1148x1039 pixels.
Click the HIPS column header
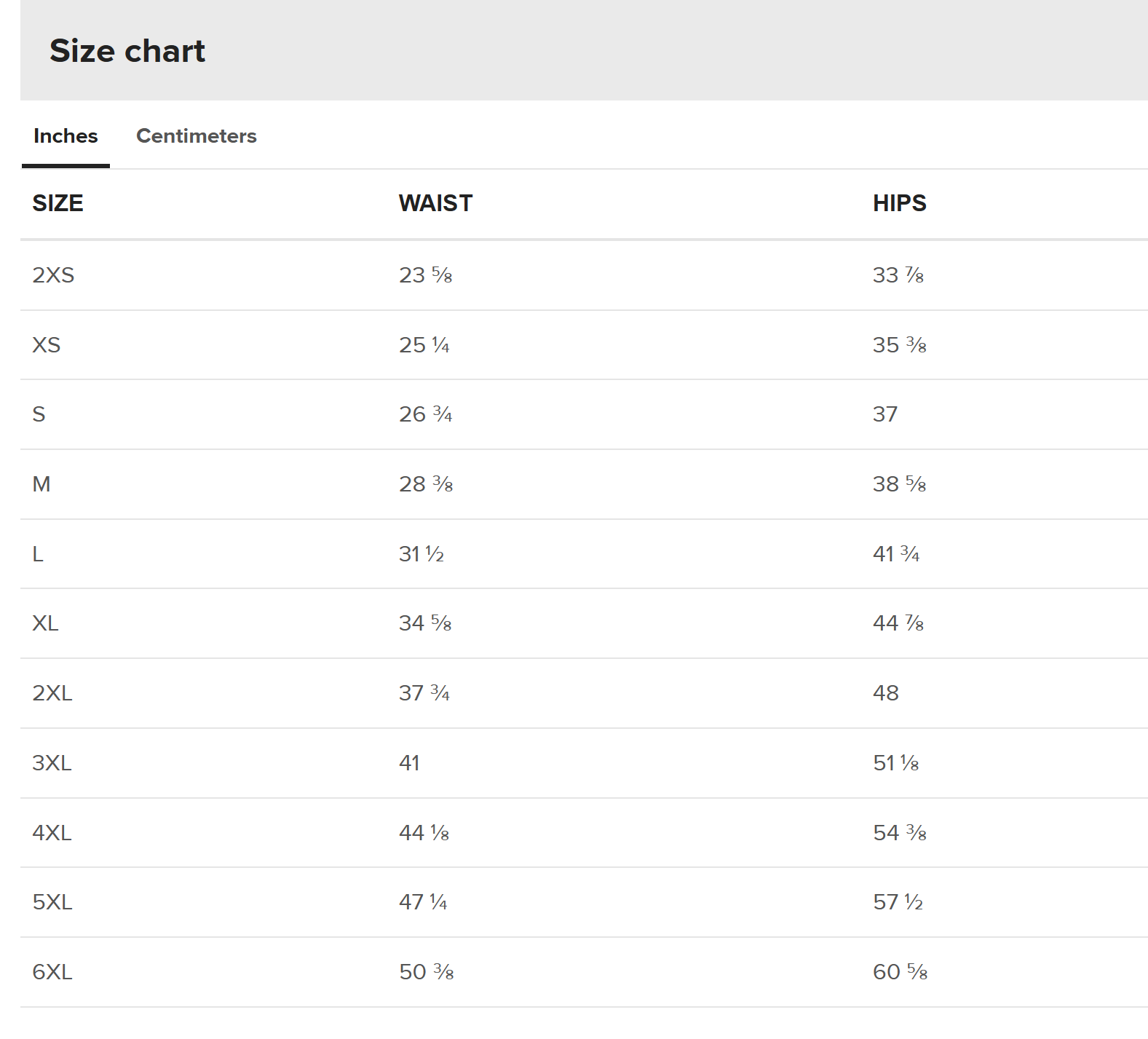899,203
